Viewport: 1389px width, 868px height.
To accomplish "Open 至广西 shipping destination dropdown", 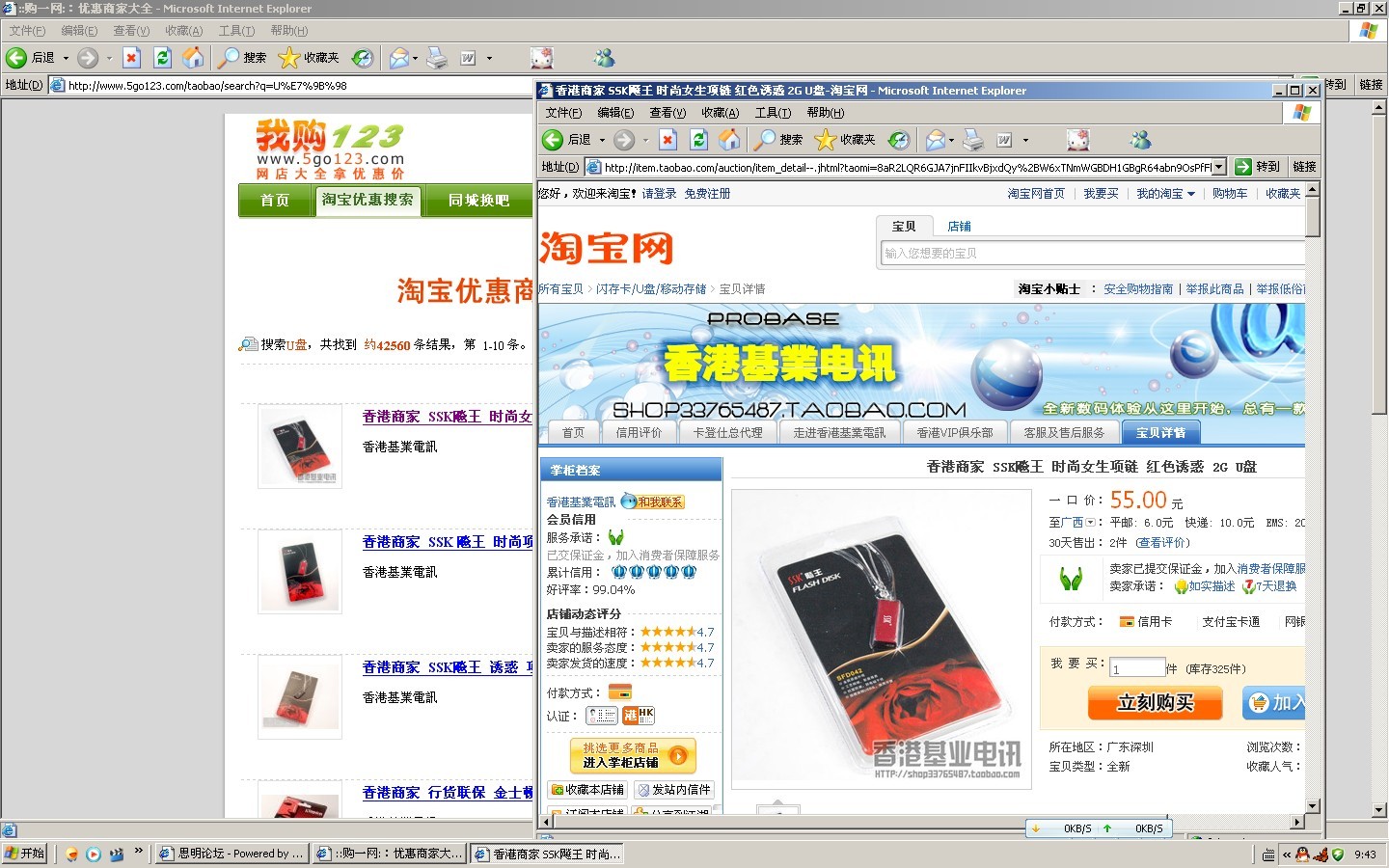I will point(1091,523).
